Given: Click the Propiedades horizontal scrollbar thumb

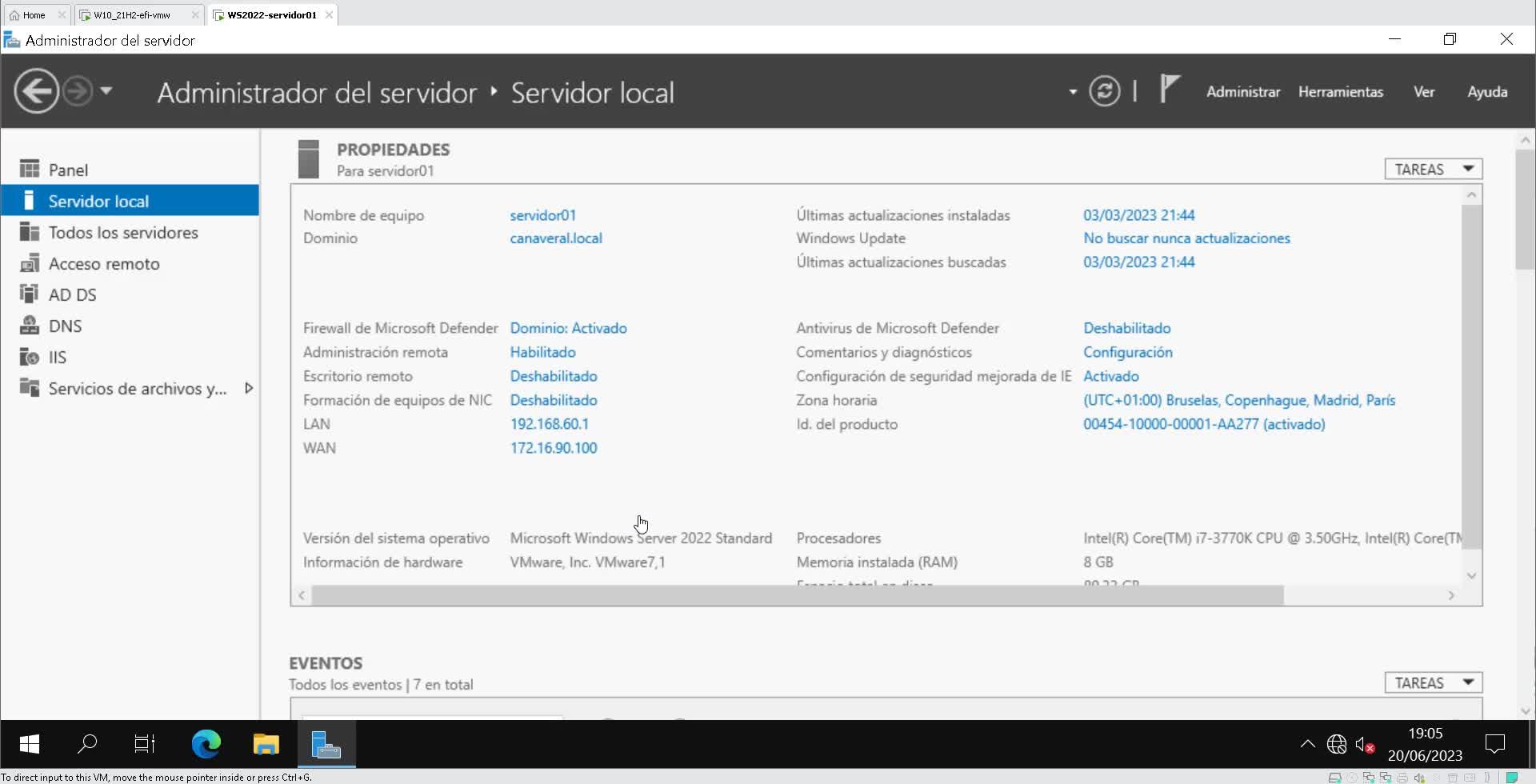Looking at the screenshot, I should coord(798,595).
